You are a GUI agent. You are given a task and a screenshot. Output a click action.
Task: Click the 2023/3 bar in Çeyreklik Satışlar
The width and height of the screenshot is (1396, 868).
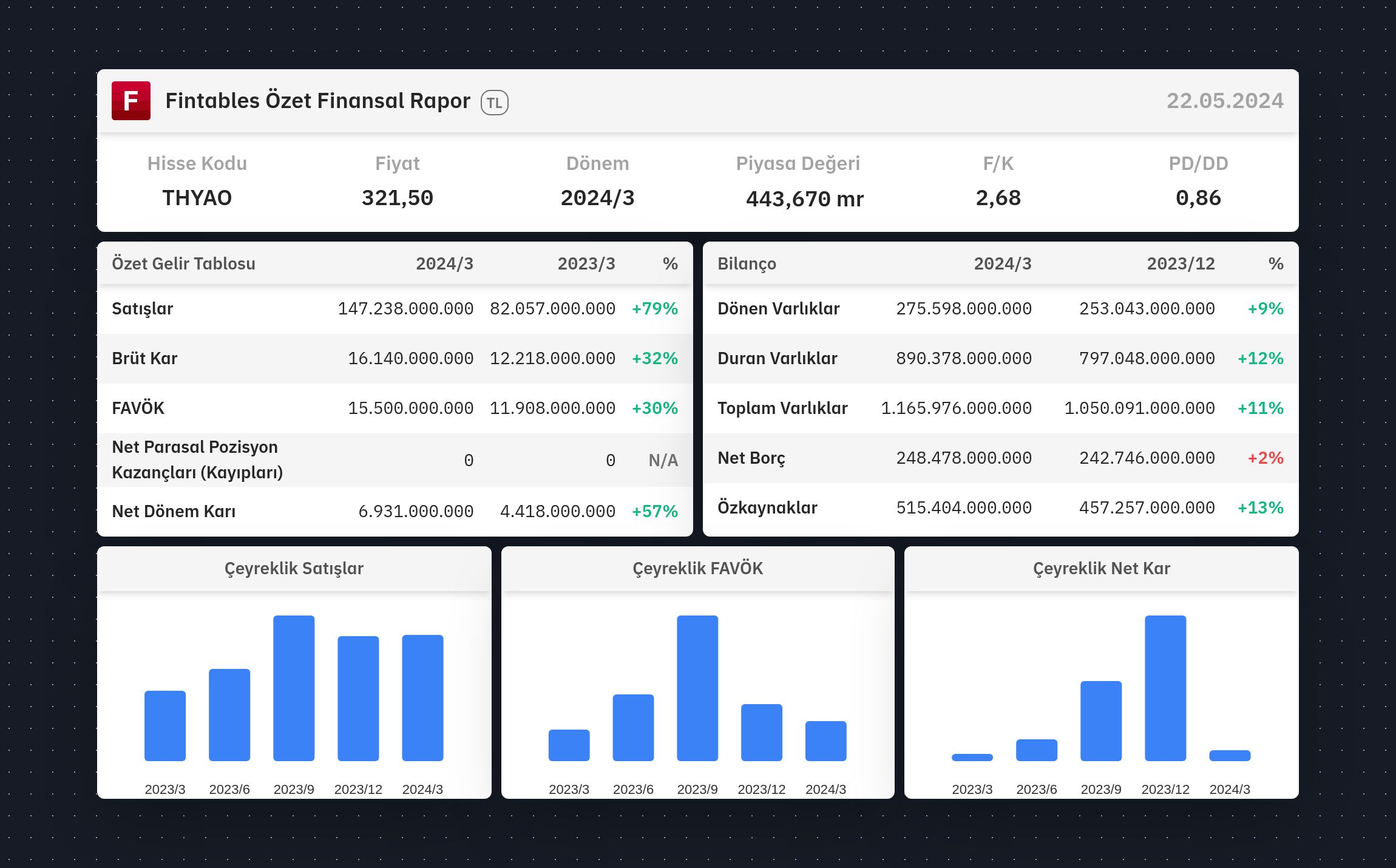(x=165, y=726)
